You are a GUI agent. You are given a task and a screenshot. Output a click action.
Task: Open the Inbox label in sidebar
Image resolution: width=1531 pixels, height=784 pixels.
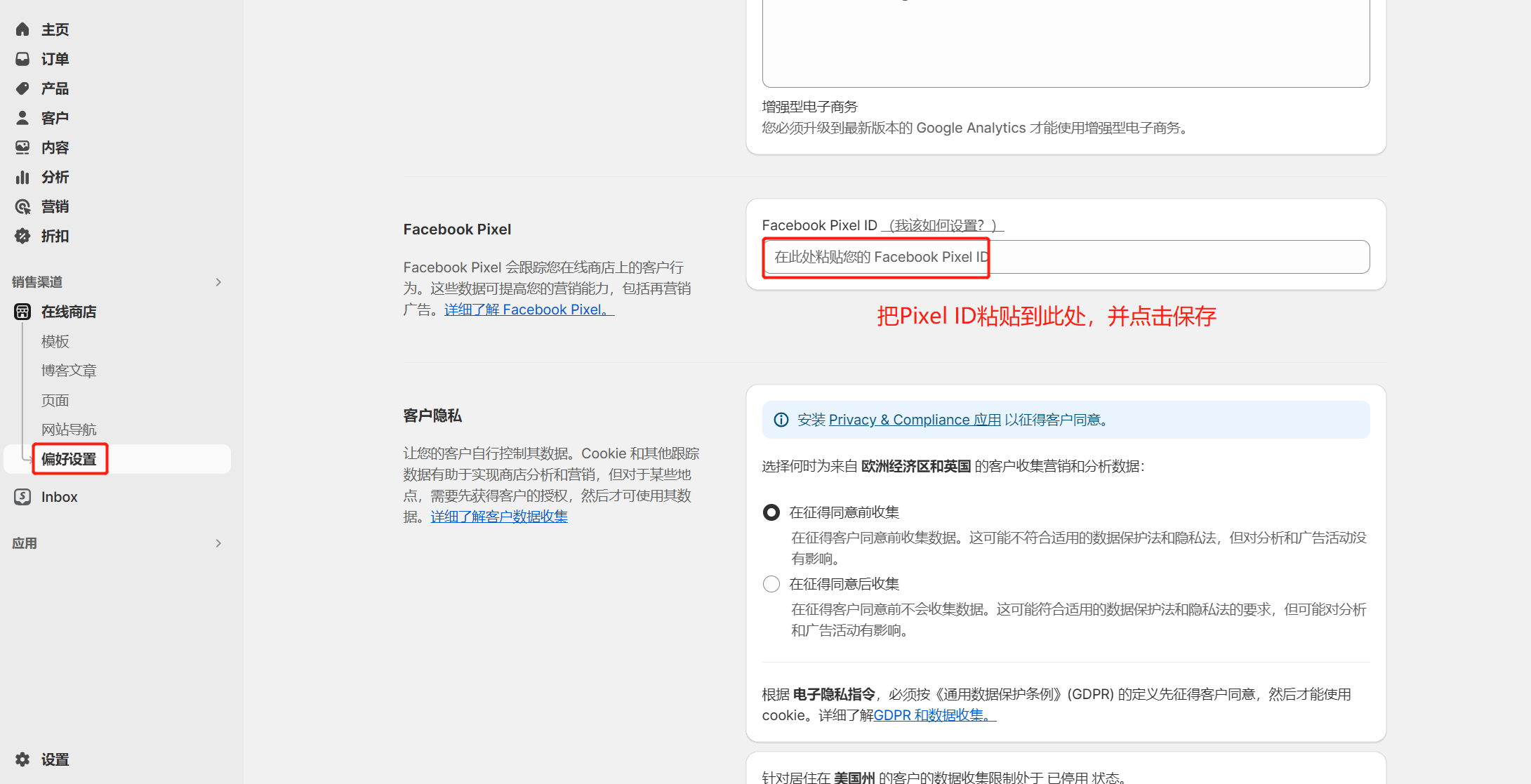59,497
